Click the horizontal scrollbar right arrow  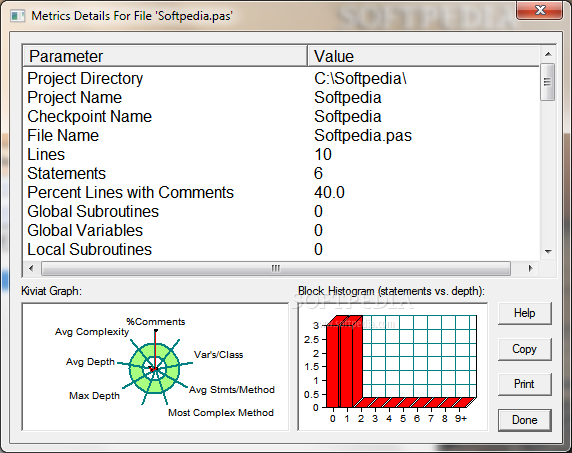click(x=530, y=268)
